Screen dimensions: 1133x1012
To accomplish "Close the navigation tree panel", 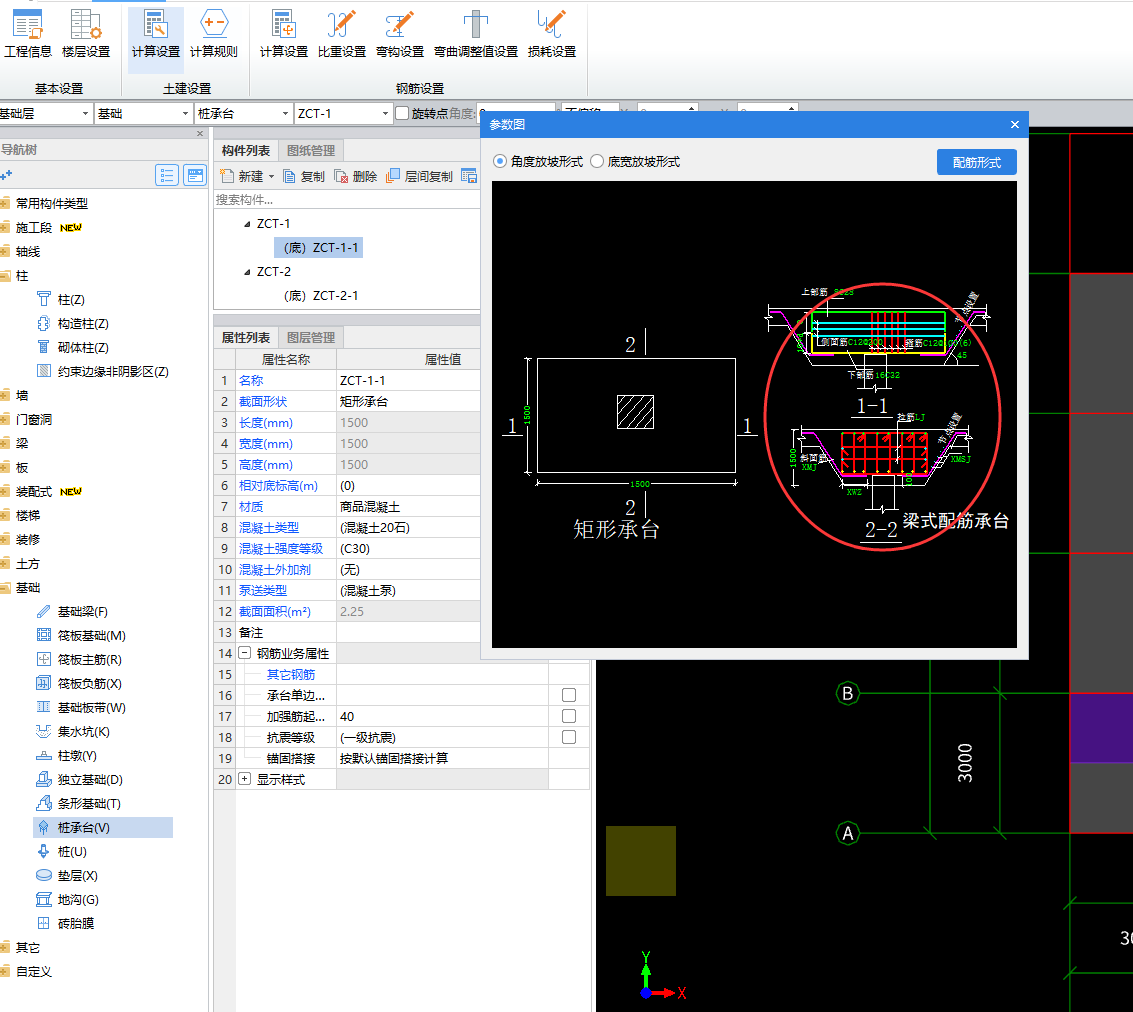I will click(x=200, y=134).
